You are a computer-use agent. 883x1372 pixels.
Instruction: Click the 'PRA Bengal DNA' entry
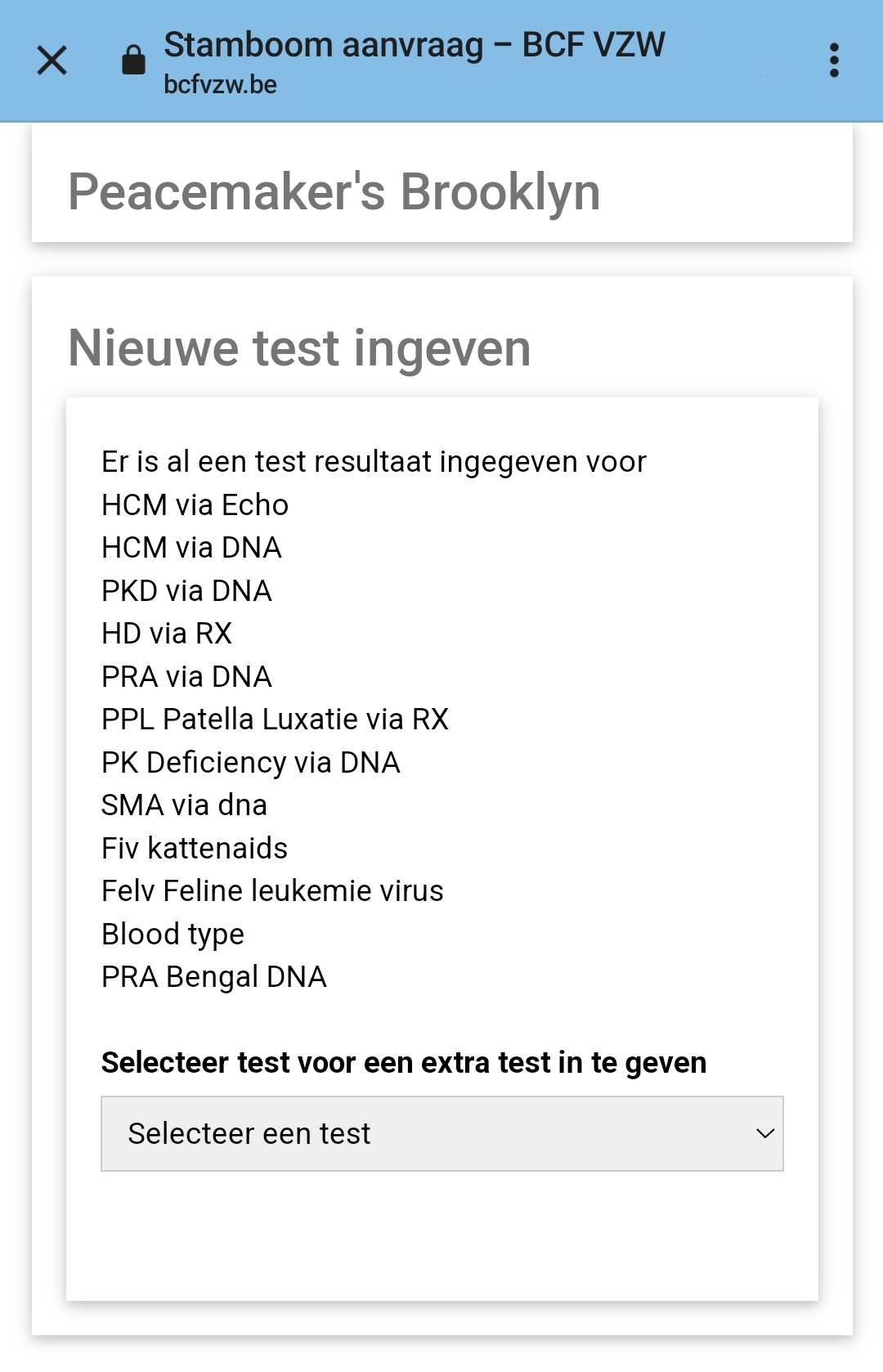213,977
